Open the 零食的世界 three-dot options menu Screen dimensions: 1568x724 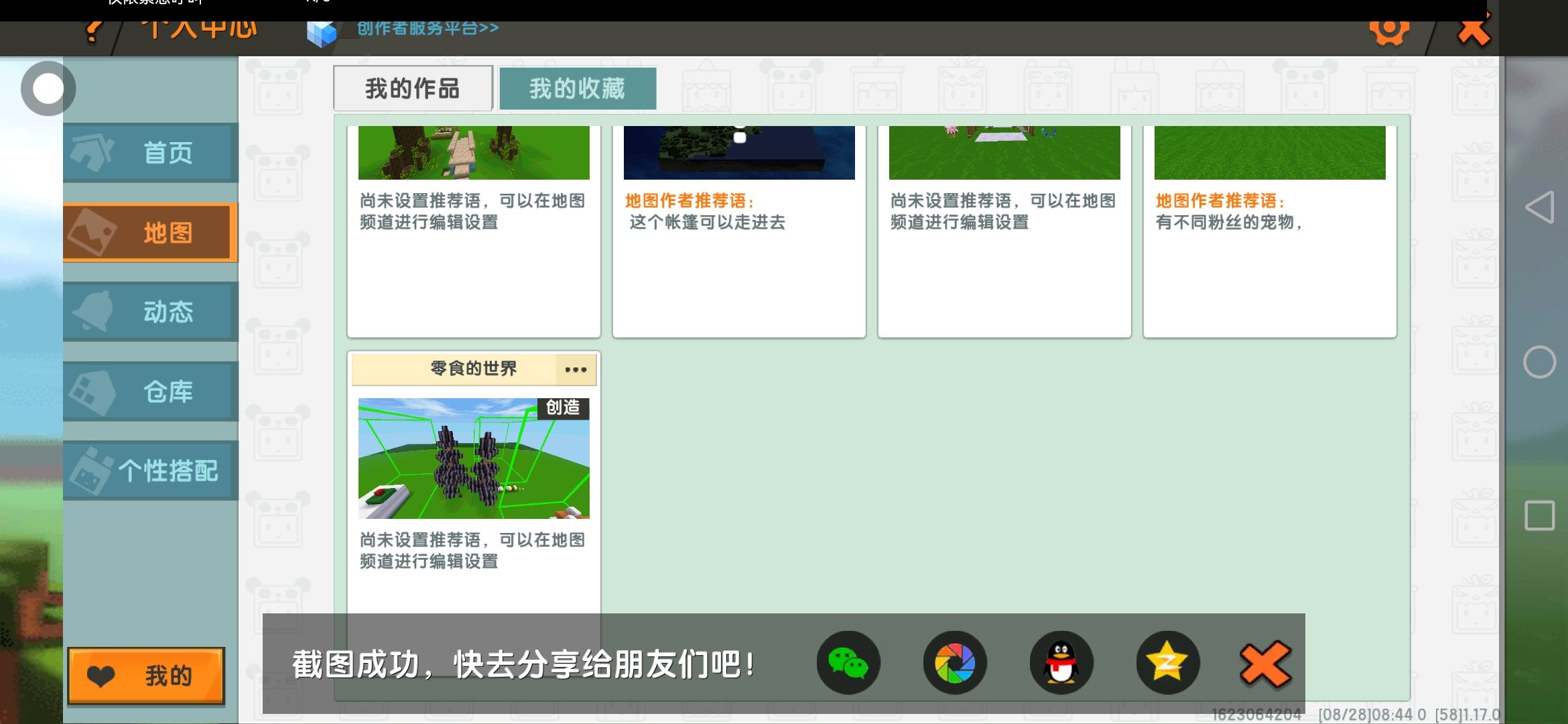(x=576, y=369)
